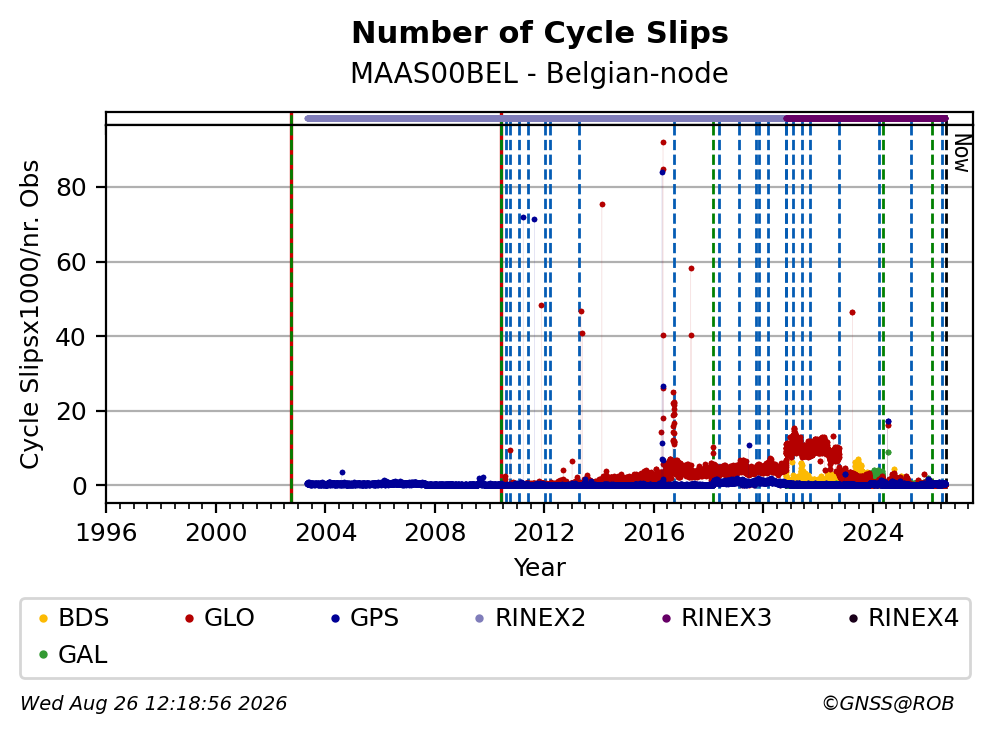Click the RINEX4 dark legend marker

click(853, 618)
